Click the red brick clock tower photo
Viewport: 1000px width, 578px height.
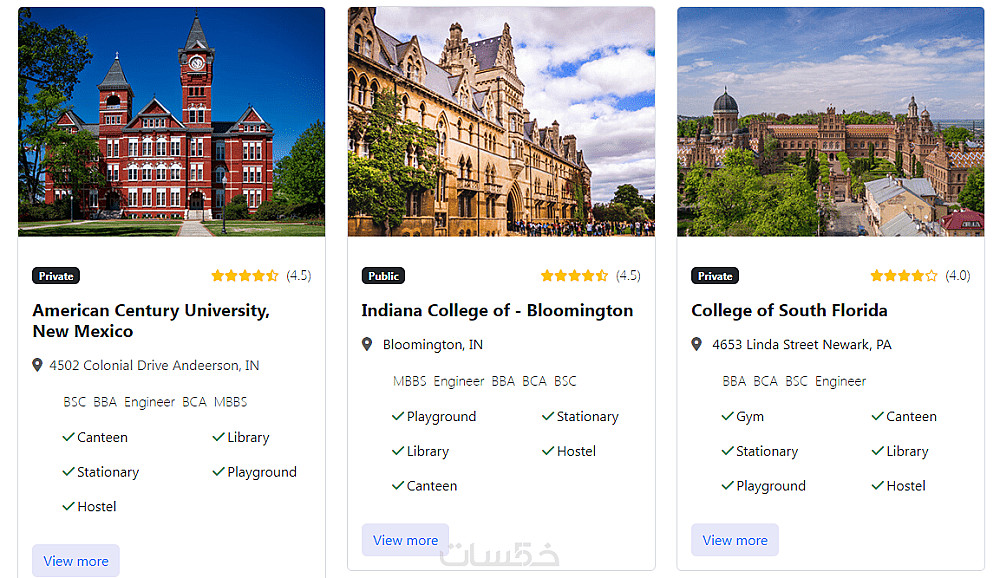coord(172,122)
